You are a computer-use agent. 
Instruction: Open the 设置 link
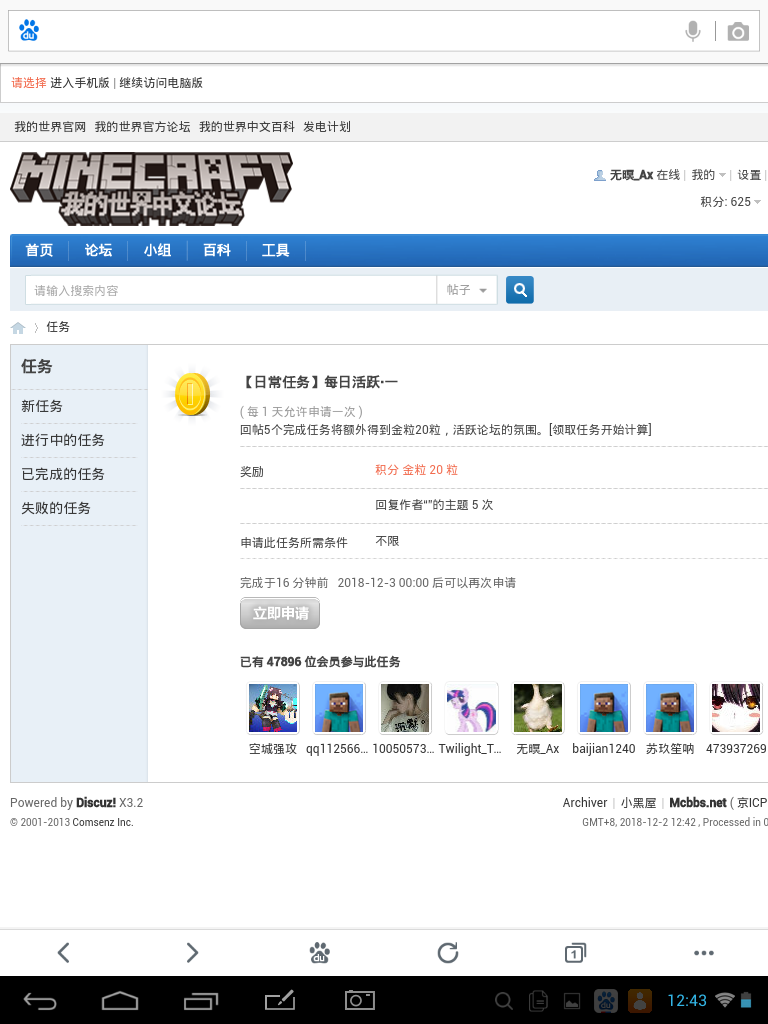tap(749, 175)
